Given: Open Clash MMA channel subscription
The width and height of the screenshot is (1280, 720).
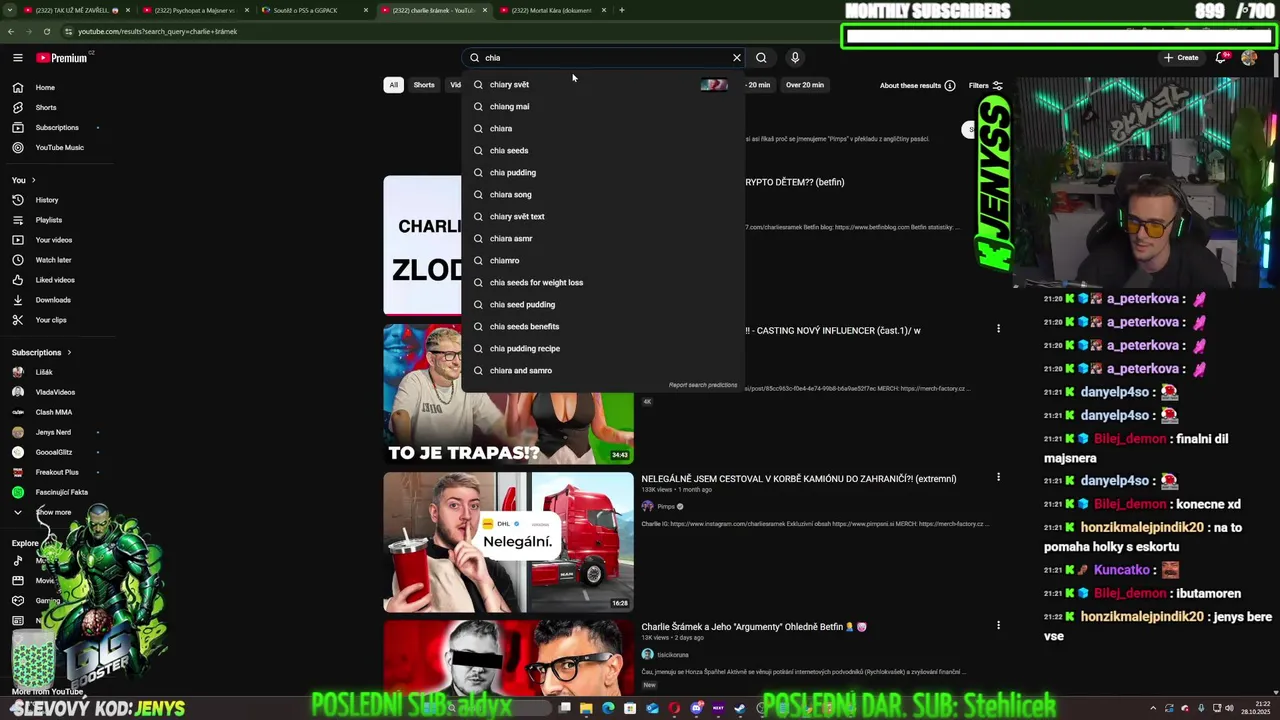Looking at the screenshot, I should tap(55, 412).
